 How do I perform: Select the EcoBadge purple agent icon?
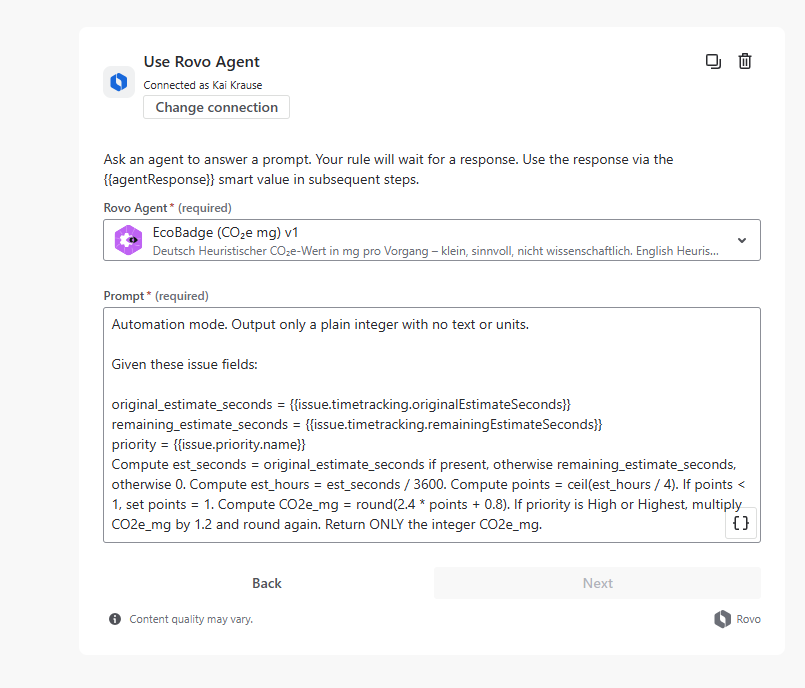[128, 240]
